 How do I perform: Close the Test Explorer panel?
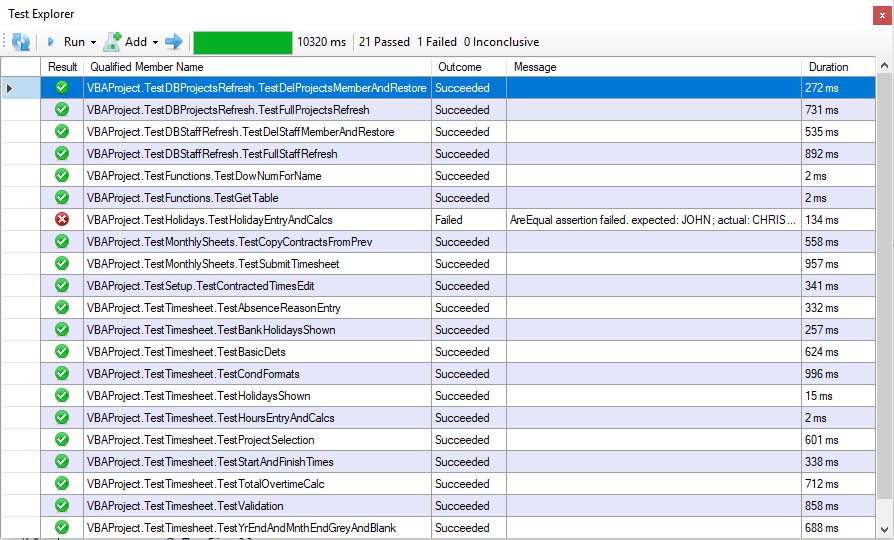pos(882,15)
